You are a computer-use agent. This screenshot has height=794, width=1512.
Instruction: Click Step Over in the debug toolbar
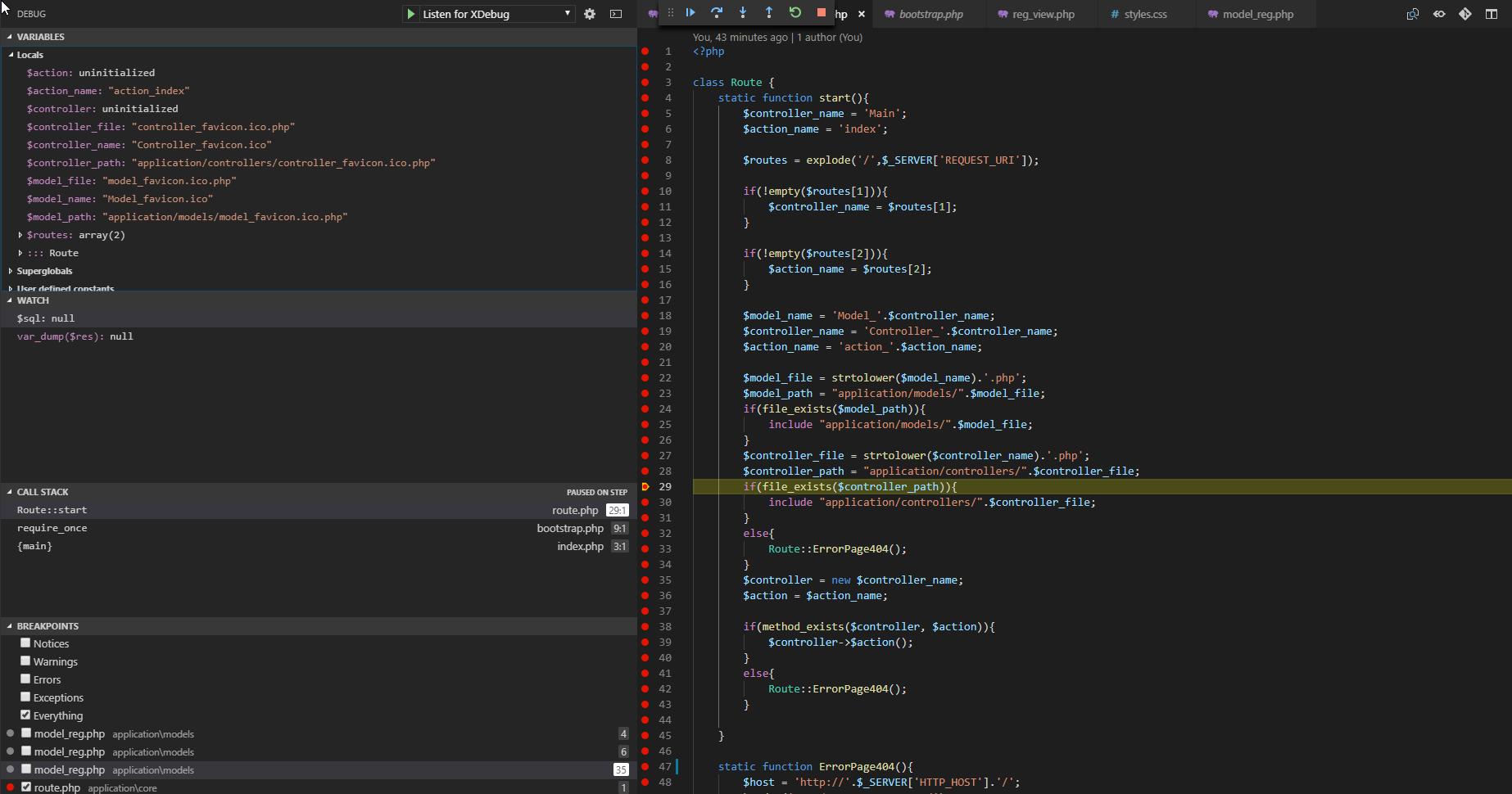[717, 13]
